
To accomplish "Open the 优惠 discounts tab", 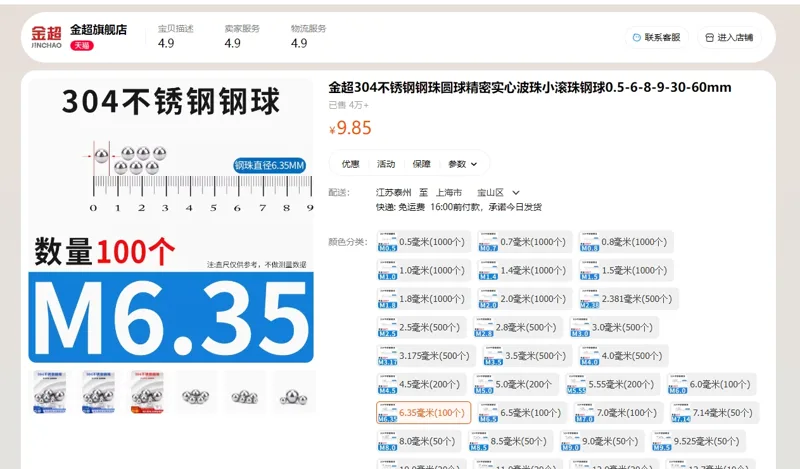I will (x=350, y=164).
